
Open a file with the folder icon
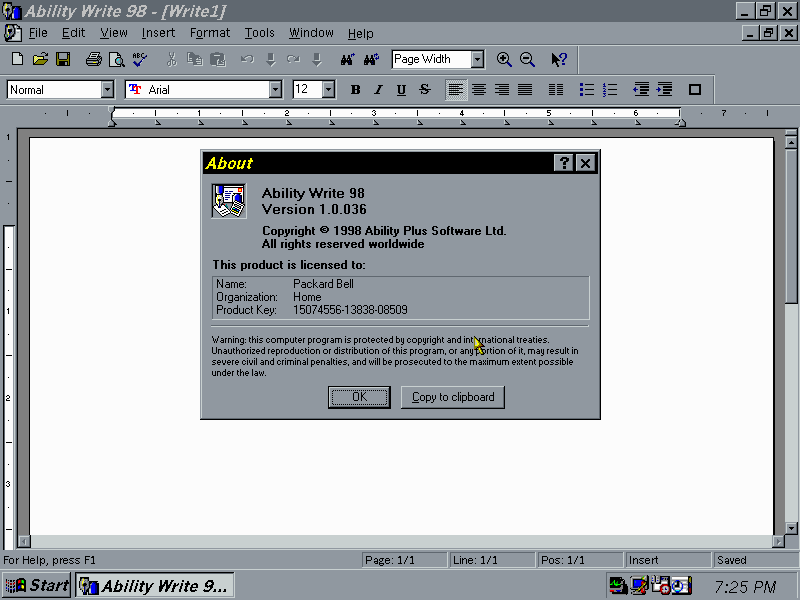point(40,60)
